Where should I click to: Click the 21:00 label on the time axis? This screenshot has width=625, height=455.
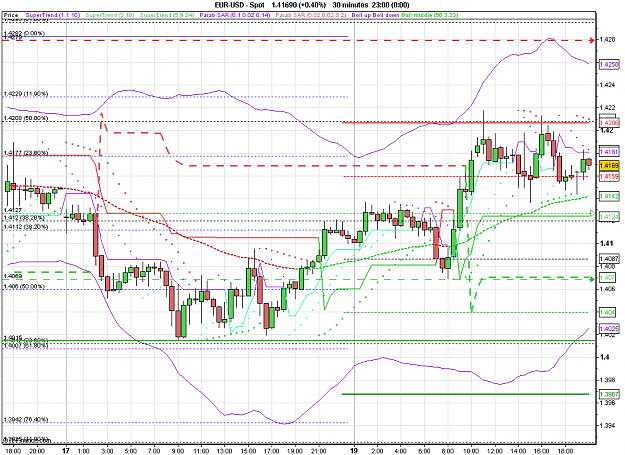click(x=318, y=451)
